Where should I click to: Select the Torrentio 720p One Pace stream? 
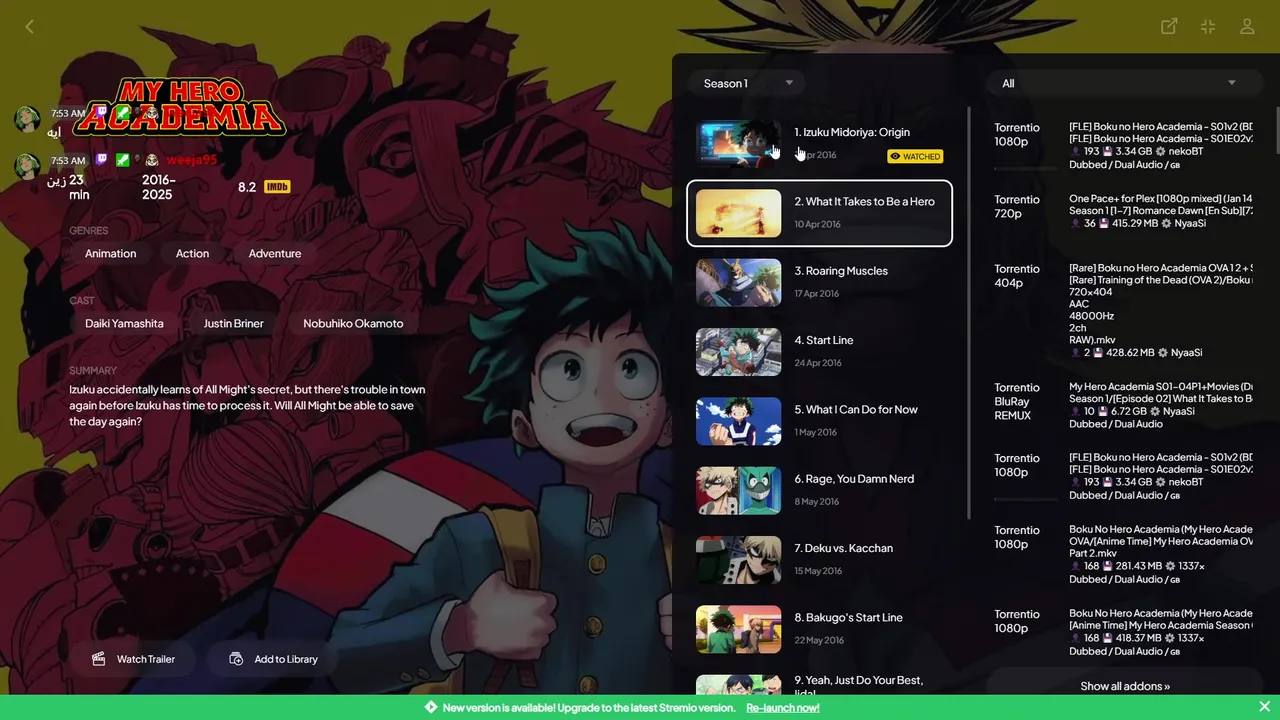pyautogui.click(x=1125, y=211)
